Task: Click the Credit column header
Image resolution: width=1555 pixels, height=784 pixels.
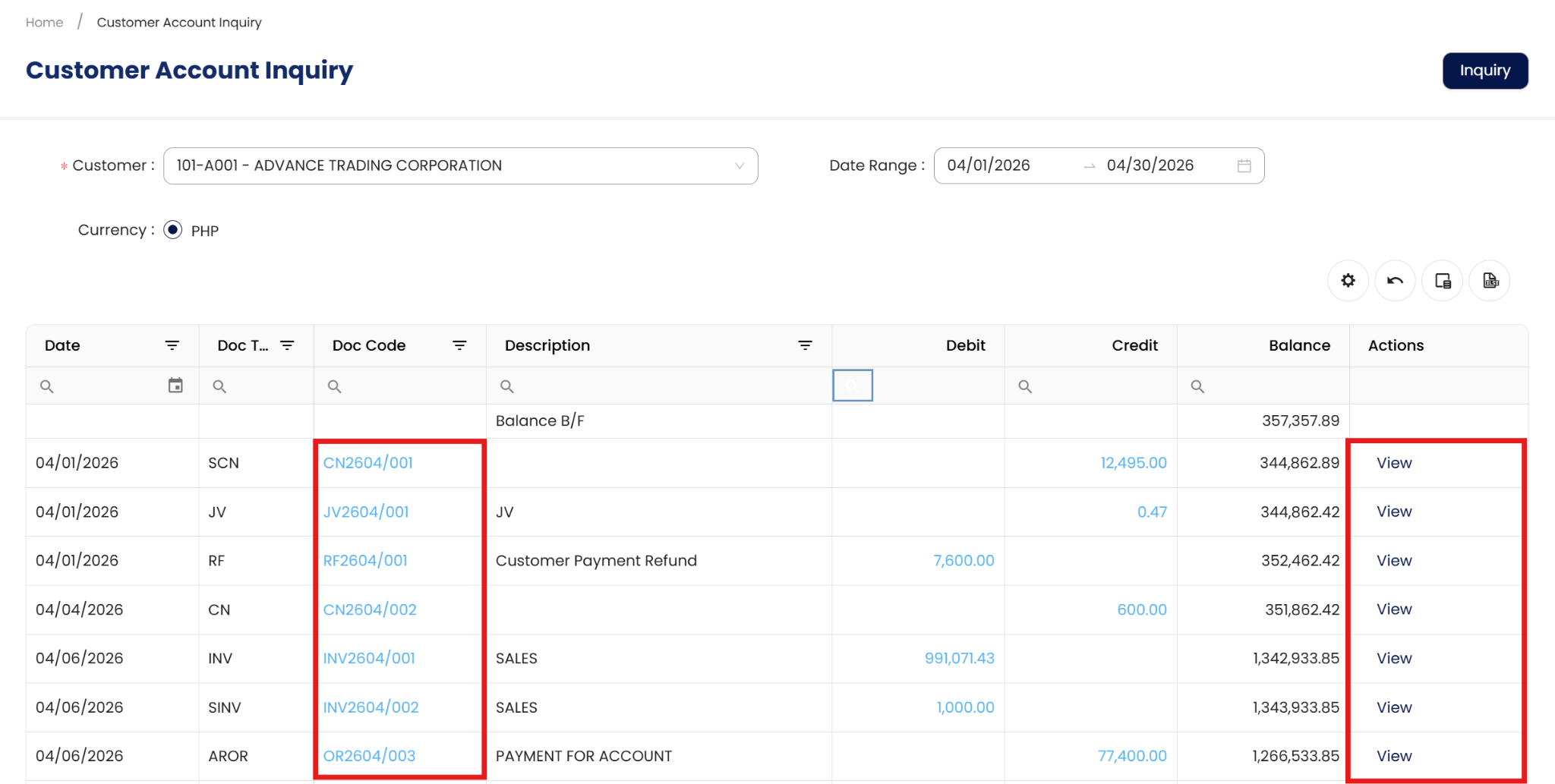Action: pos(1134,345)
